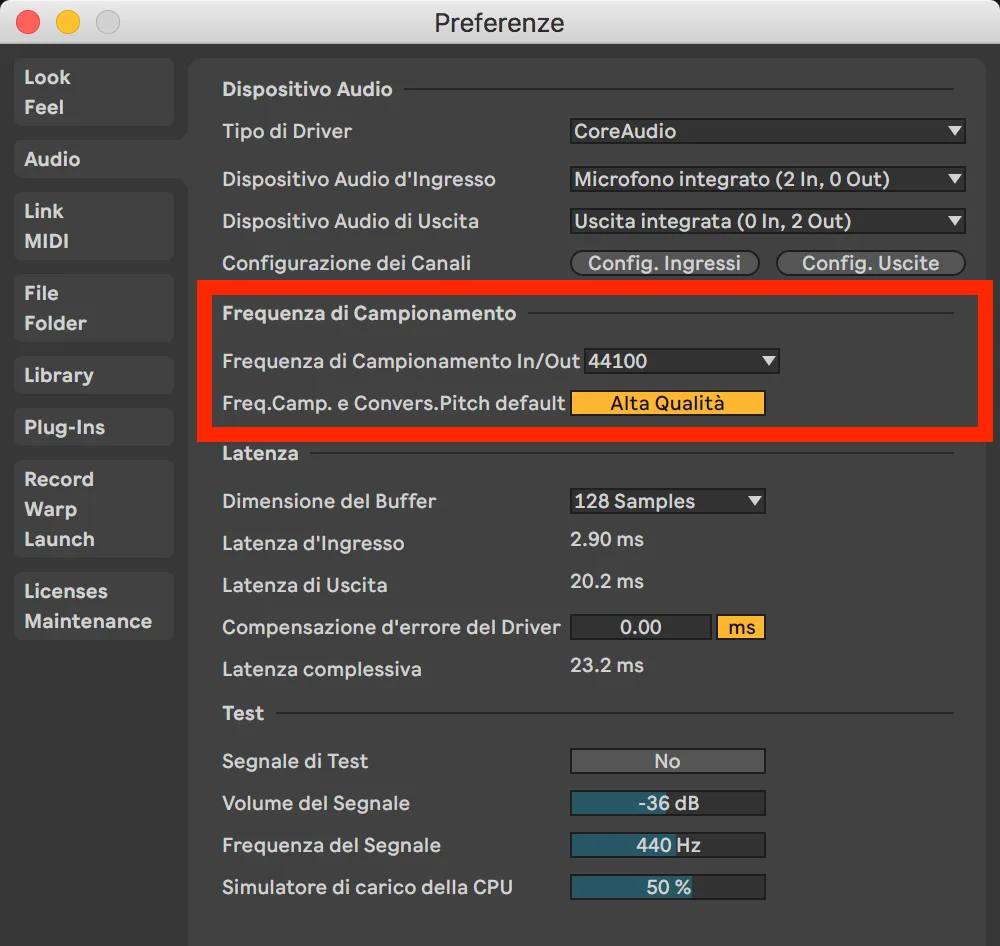Go to the Library tab

(x=94, y=375)
